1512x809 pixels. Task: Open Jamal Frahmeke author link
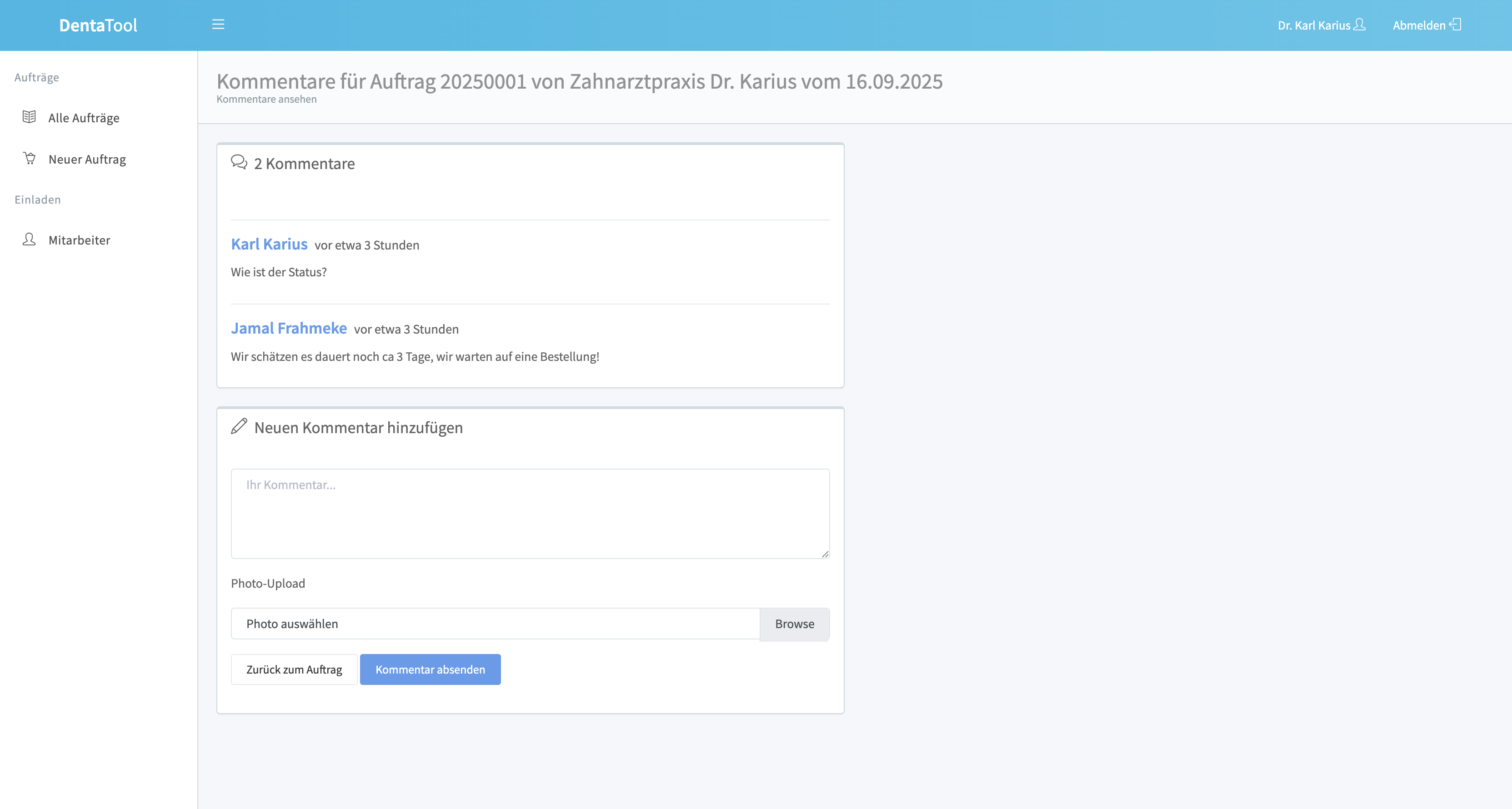point(288,328)
